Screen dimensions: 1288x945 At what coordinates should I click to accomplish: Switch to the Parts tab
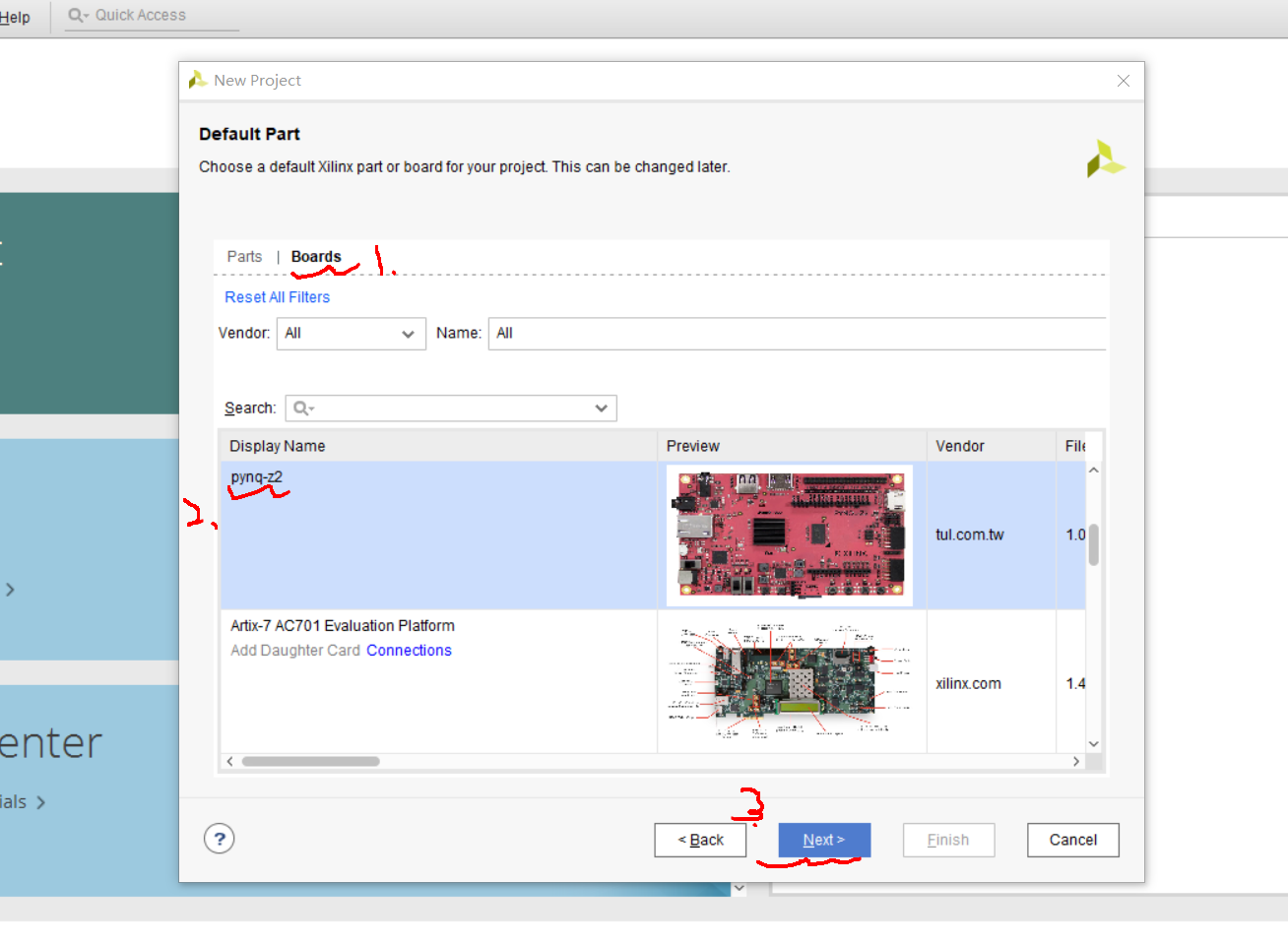pos(244,257)
